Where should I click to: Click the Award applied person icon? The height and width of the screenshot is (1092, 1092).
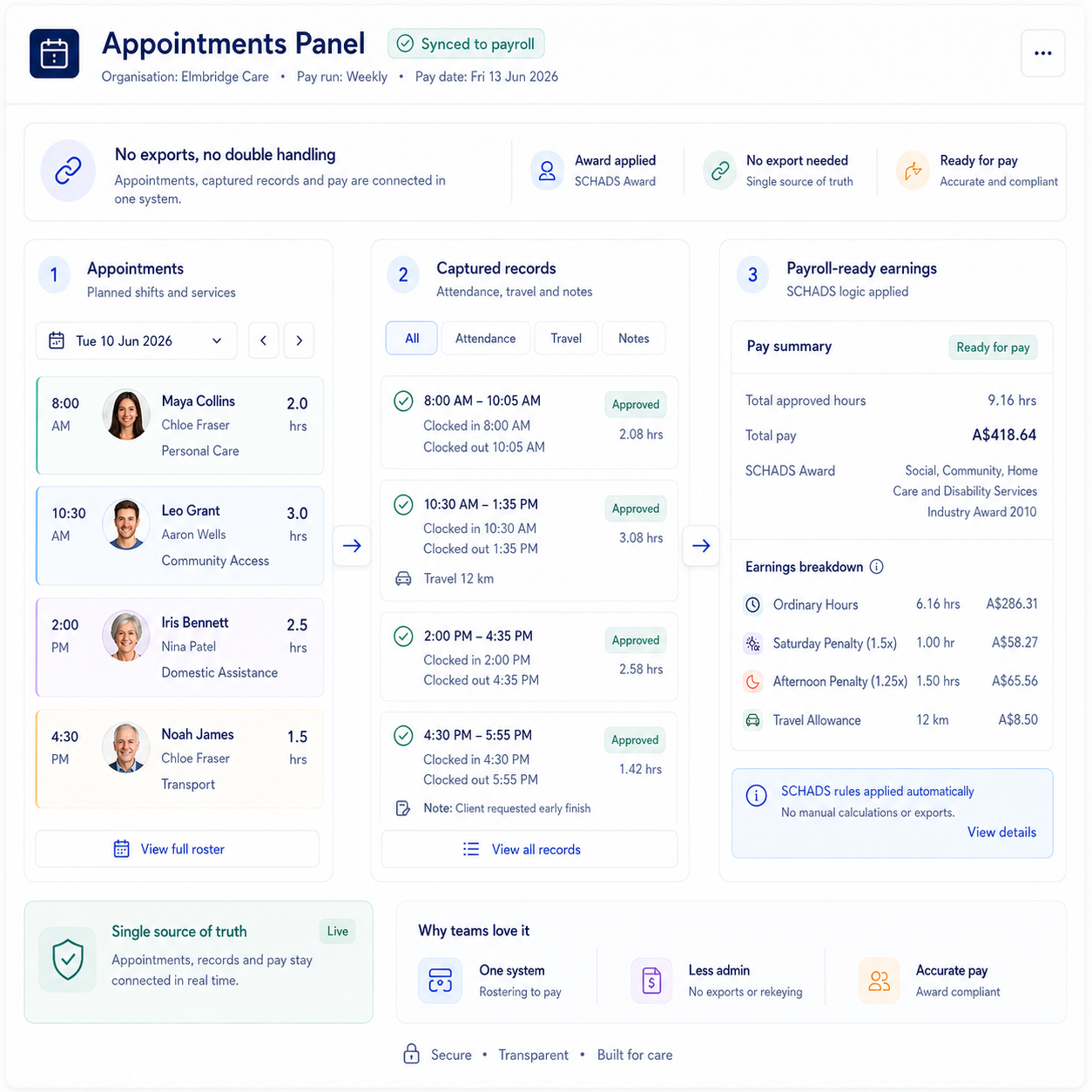[547, 171]
